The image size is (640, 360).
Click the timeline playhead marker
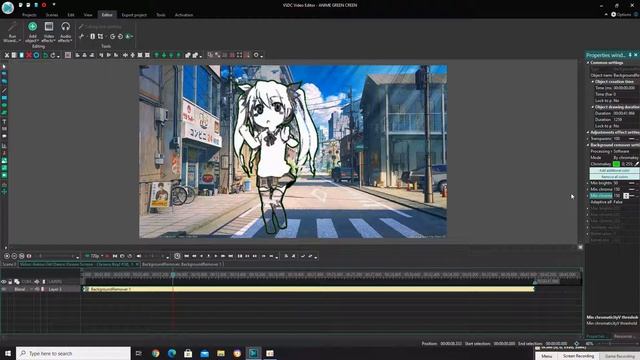(x=173, y=276)
